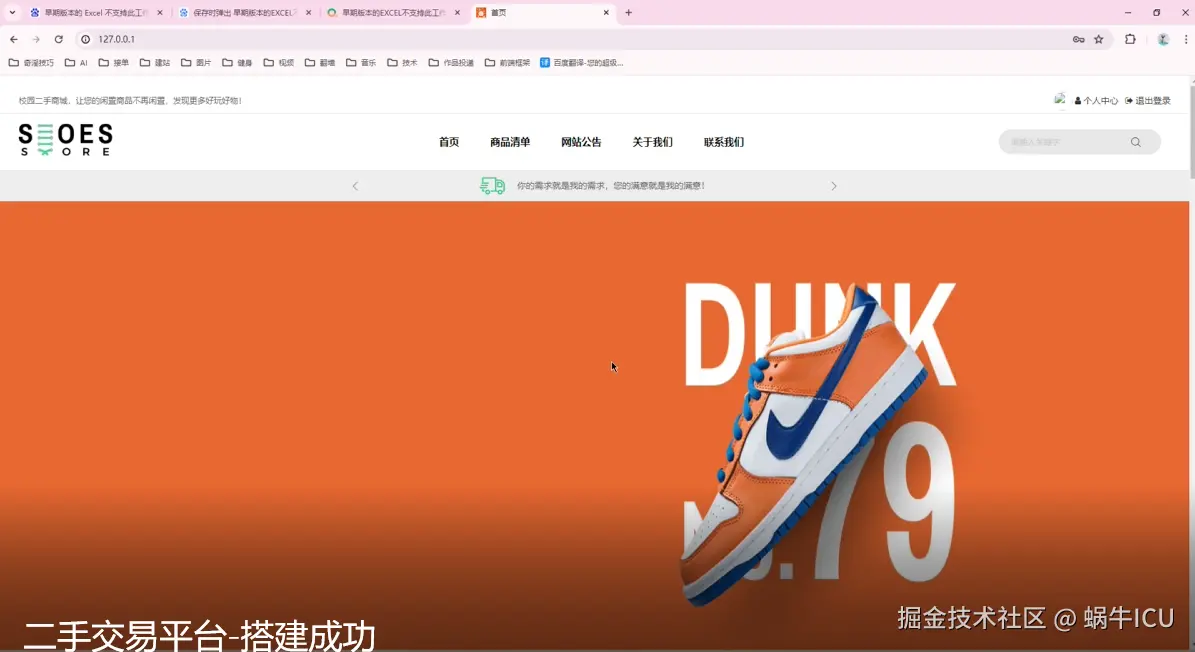The height and width of the screenshot is (652, 1195).
Task: Click the browser forward arrow
Action: click(x=36, y=39)
